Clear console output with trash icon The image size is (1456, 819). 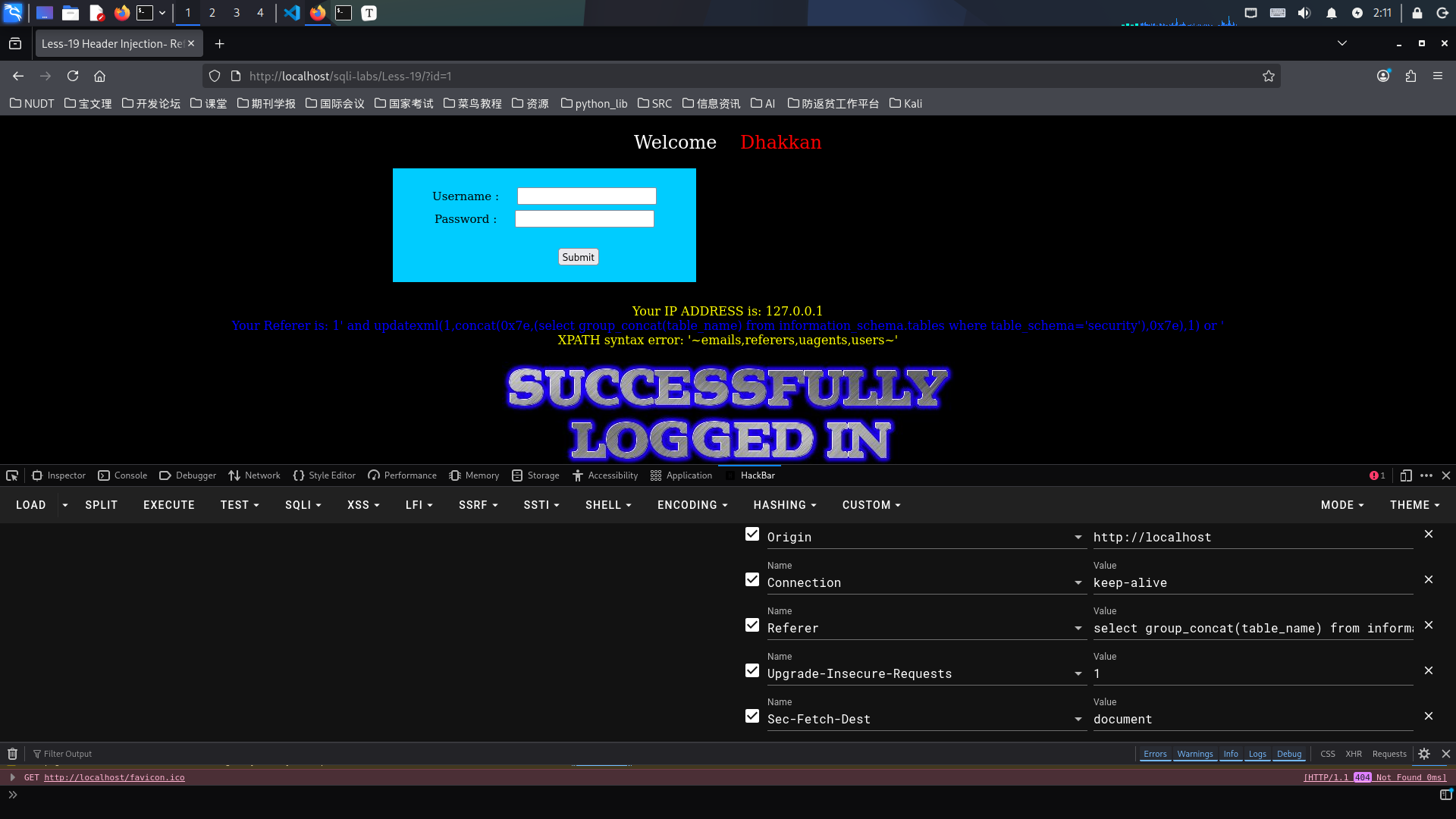coord(12,754)
